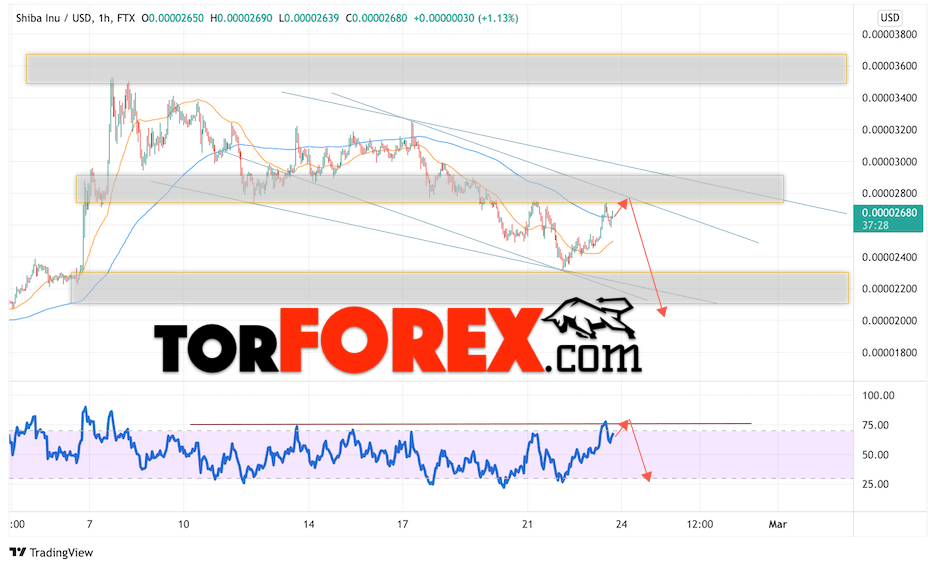Screen dimensions: 936x568
Task: Click the low value L0.00002639
Action: point(309,18)
